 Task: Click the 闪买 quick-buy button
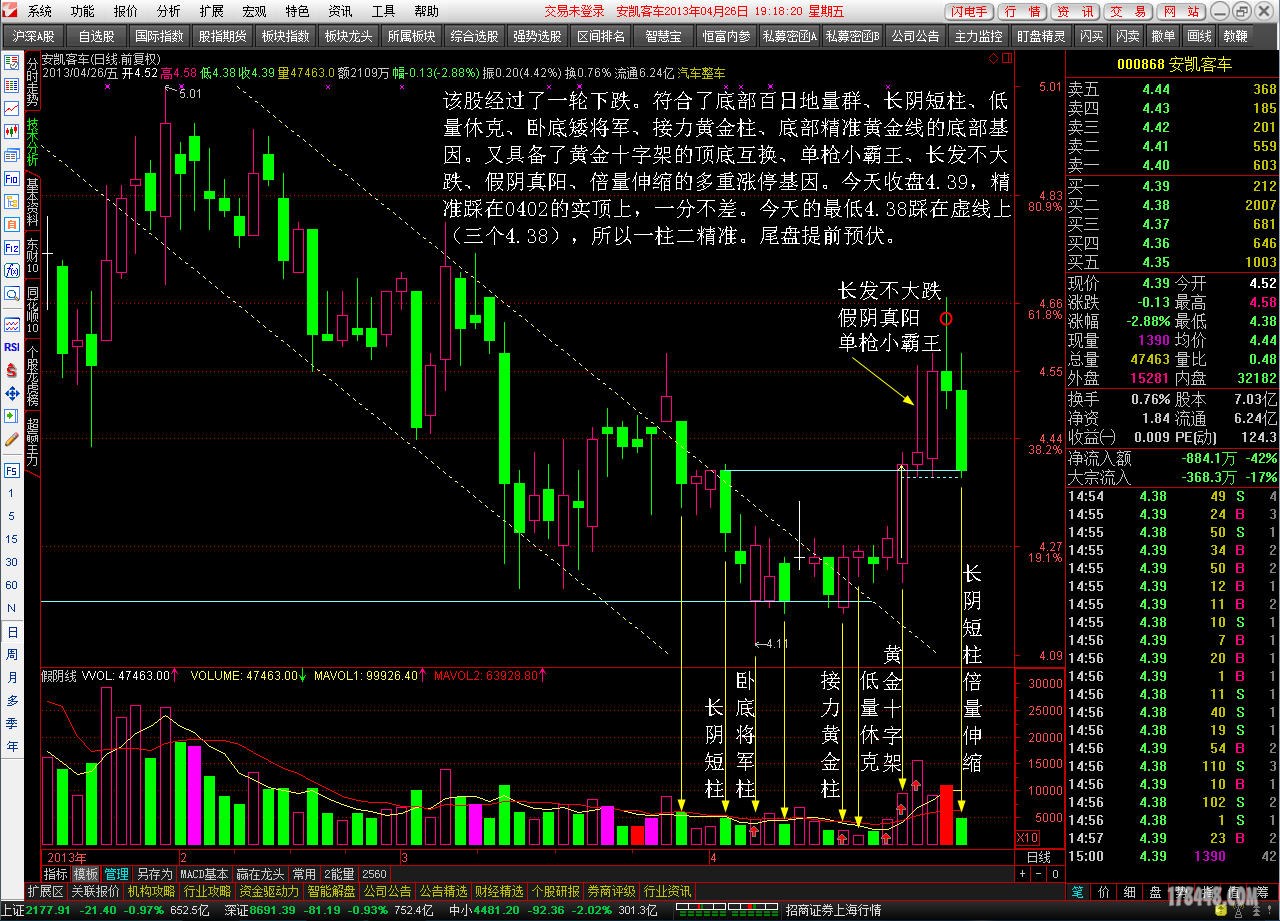[1092, 35]
